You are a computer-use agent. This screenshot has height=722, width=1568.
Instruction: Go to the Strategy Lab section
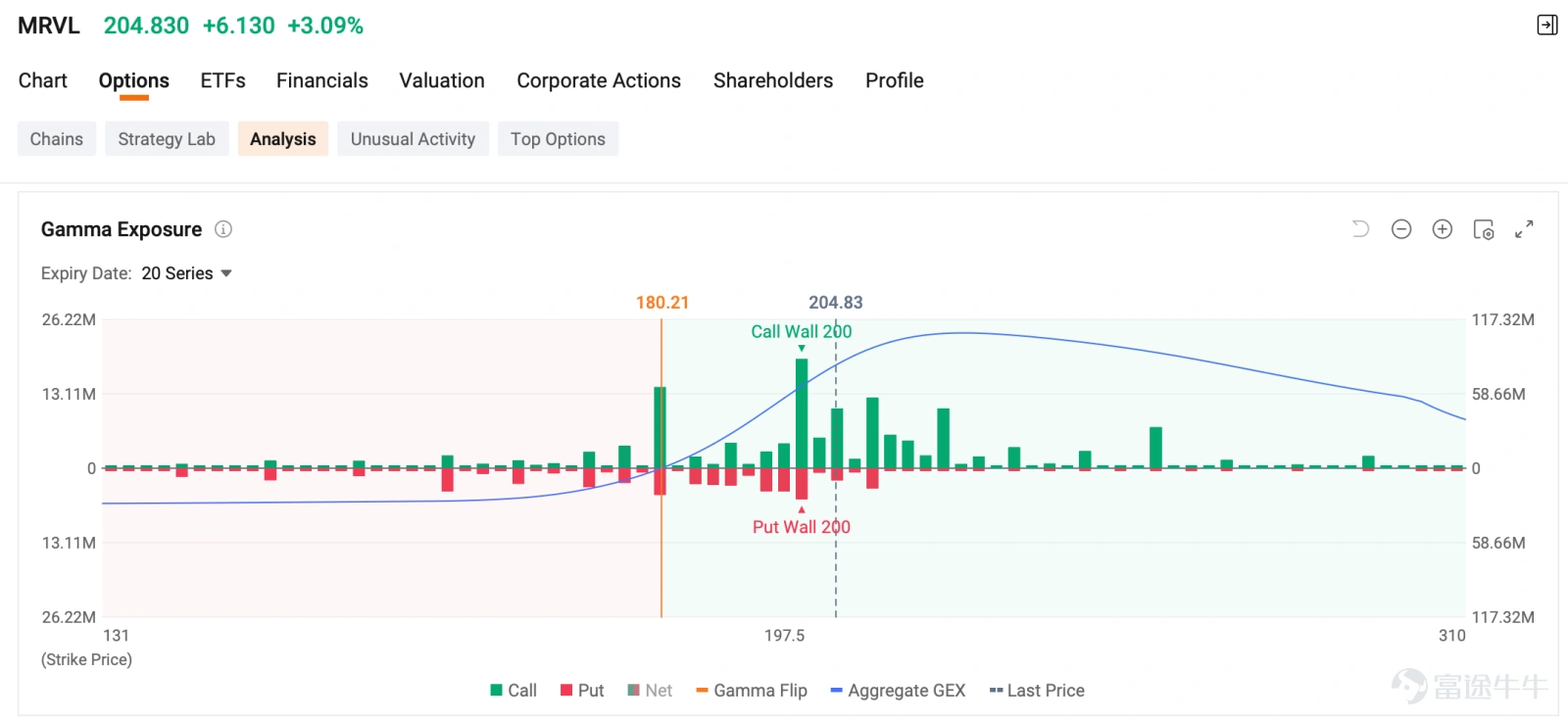(x=167, y=139)
